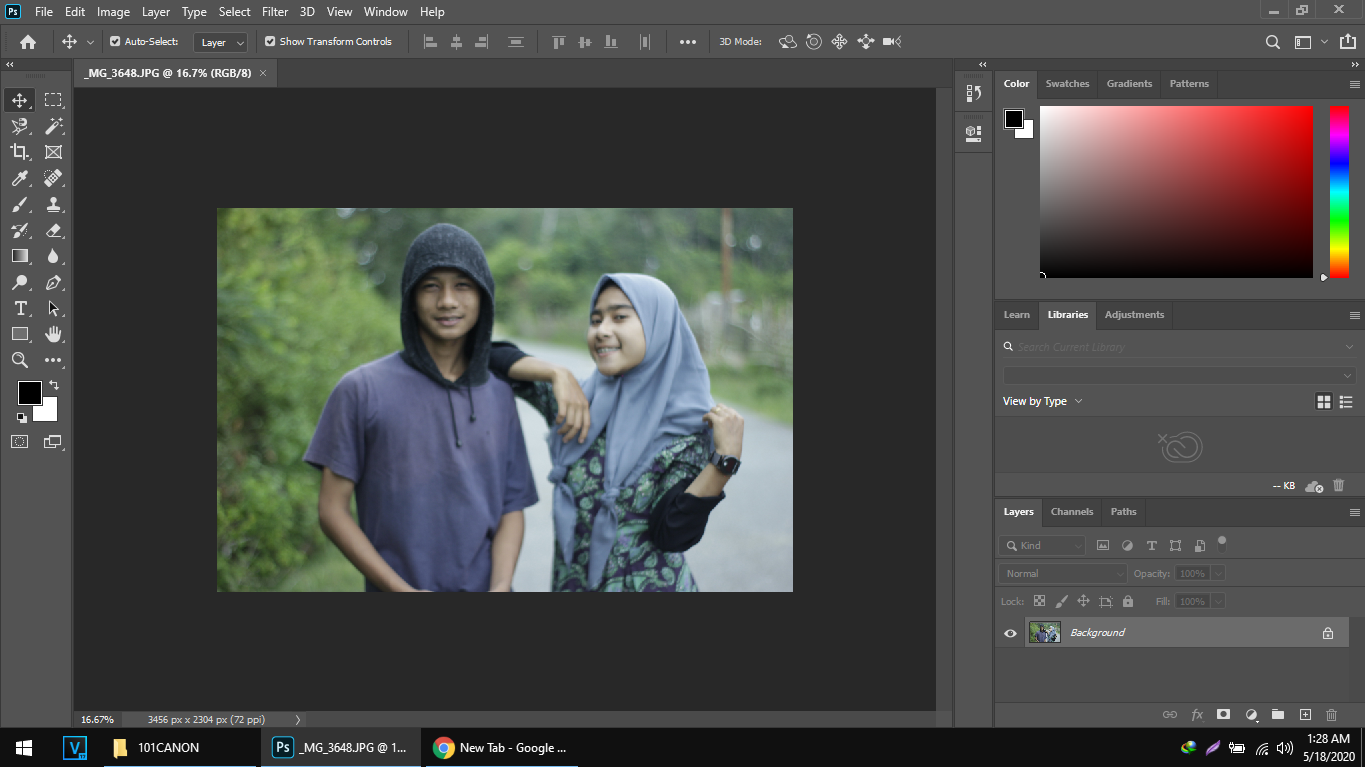Switch library to grid view

pos(1324,402)
